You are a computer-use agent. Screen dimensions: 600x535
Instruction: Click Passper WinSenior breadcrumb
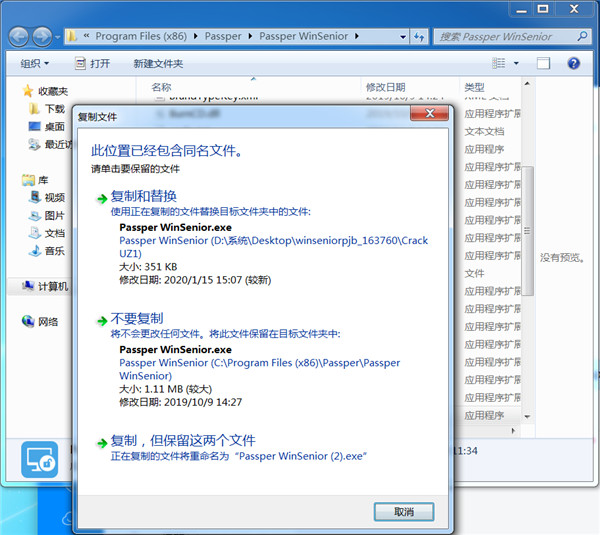(x=303, y=36)
